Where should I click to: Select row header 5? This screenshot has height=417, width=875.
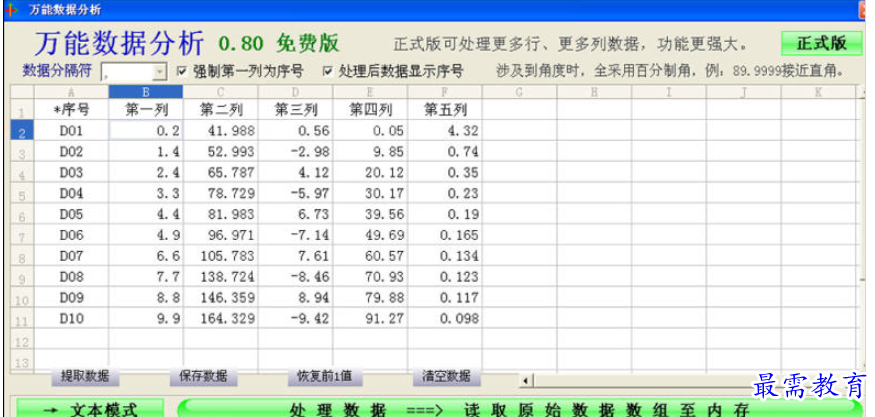coord(22,193)
